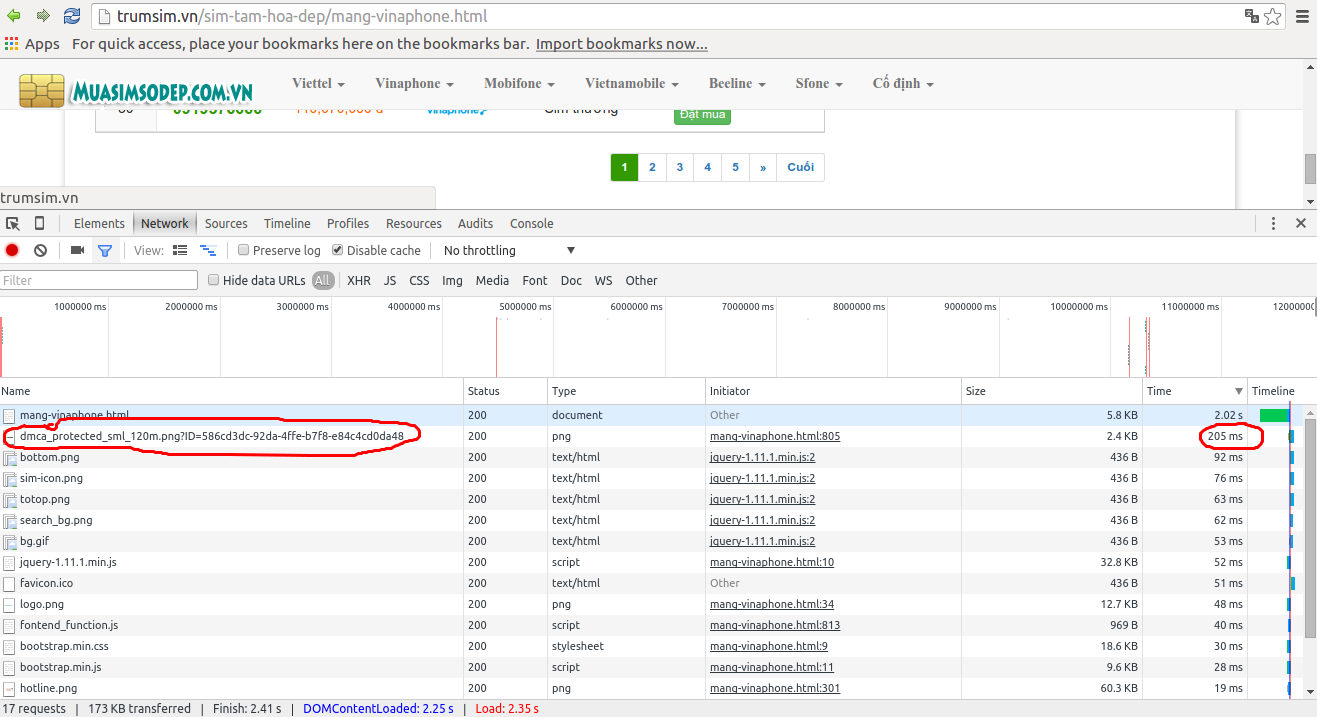
Task: Open the Console tab
Action: 532,223
